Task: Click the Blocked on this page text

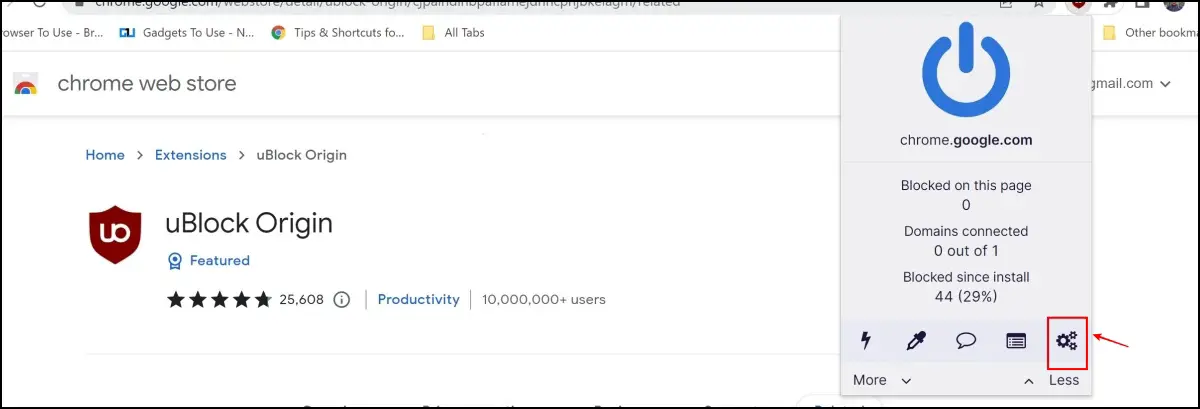Action: click(x=966, y=185)
